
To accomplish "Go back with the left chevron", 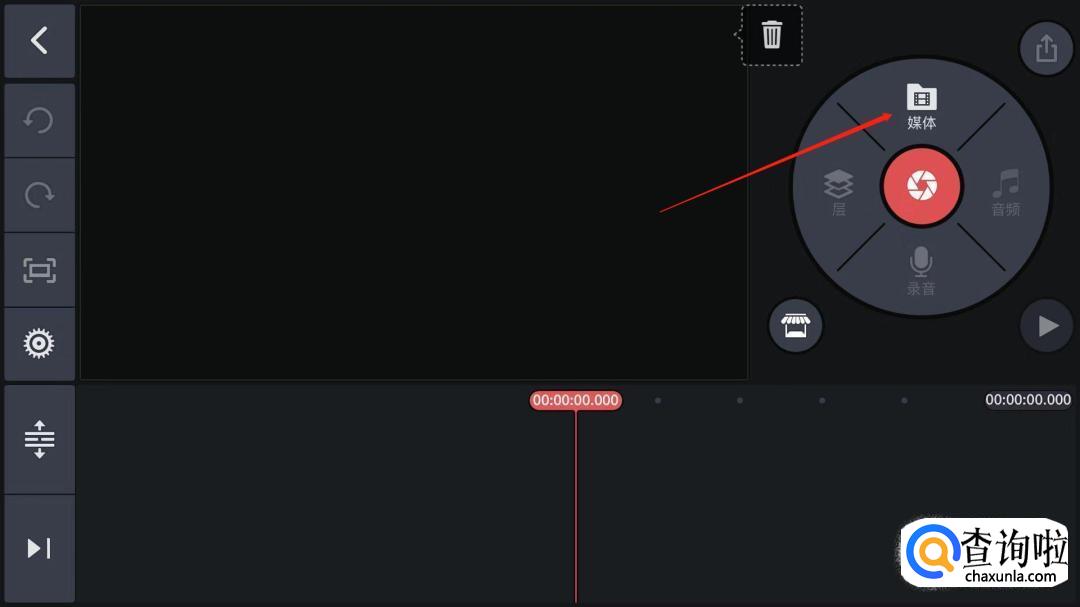I will pyautogui.click(x=39, y=41).
